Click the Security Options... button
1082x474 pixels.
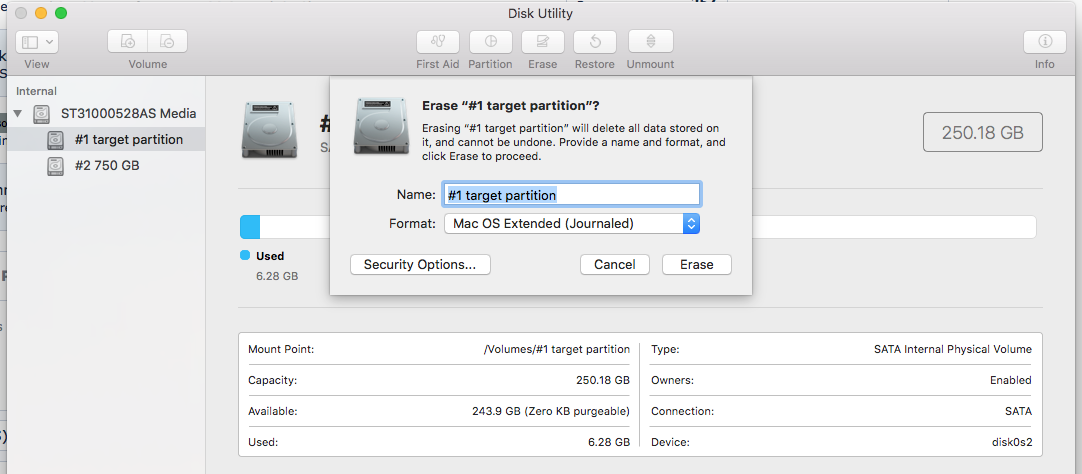point(420,264)
